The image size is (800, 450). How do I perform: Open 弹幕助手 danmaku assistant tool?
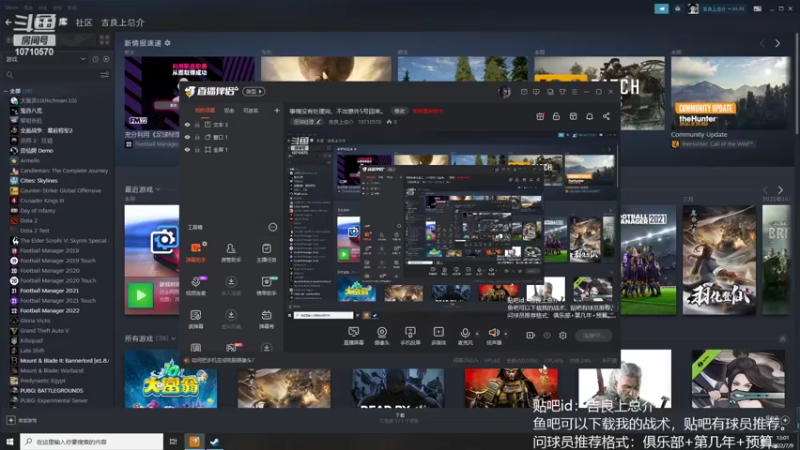196,252
